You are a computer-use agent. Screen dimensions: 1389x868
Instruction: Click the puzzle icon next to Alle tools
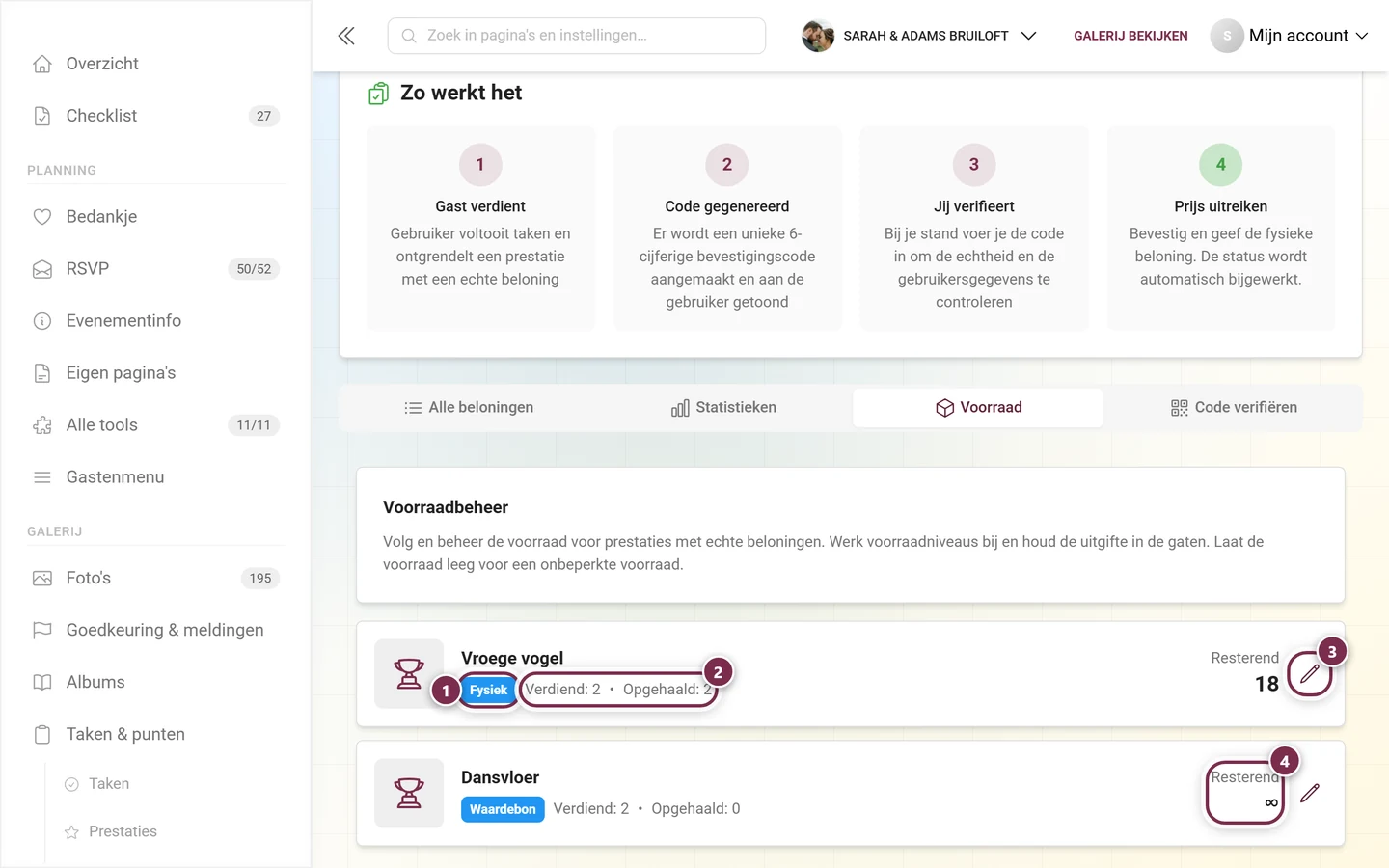click(x=42, y=425)
